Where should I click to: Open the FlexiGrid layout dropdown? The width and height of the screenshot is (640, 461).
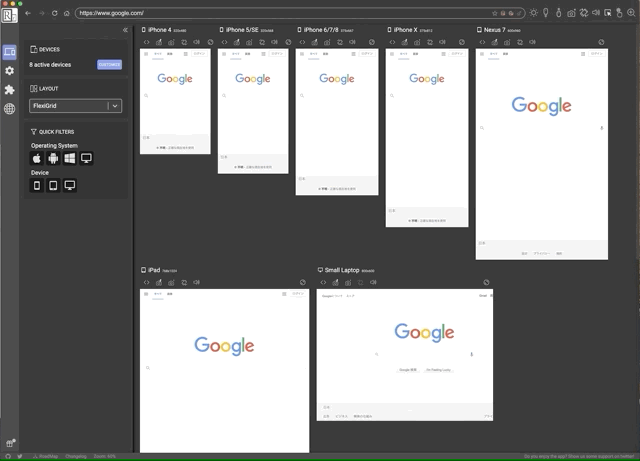[75, 105]
